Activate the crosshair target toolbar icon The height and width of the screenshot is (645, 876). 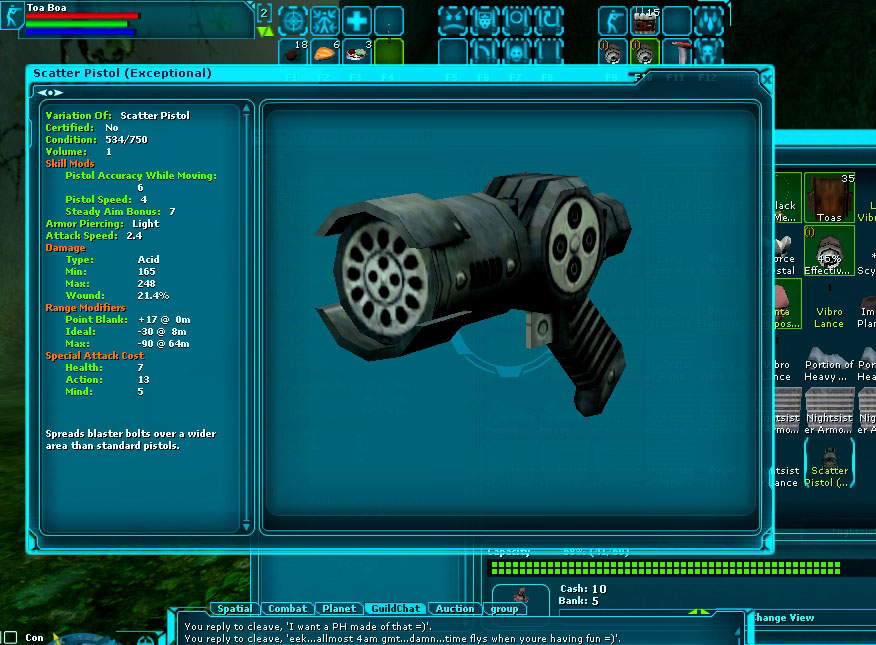point(293,20)
